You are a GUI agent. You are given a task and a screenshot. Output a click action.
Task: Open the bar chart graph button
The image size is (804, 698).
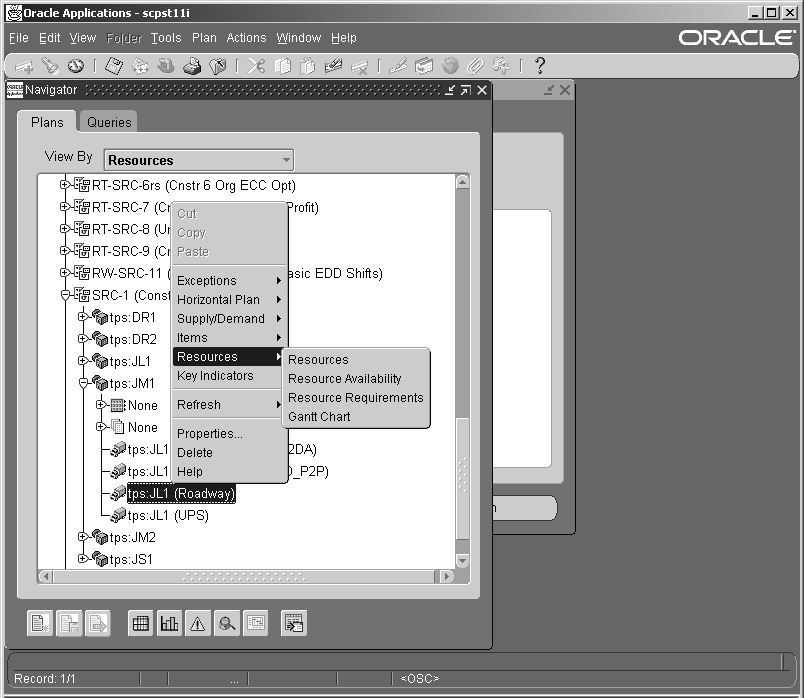(x=169, y=623)
